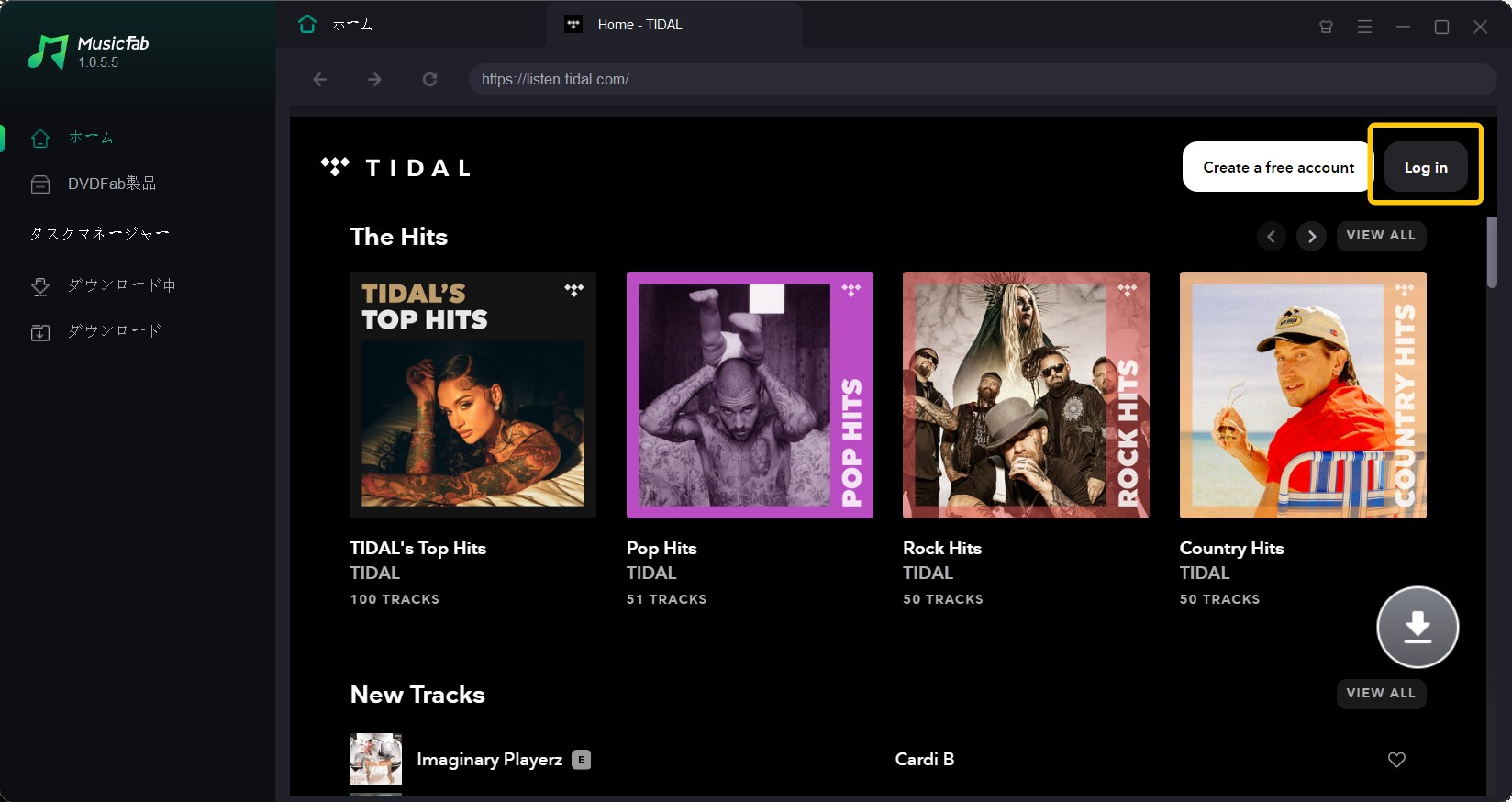The height and width of the screenshot is (802, 1512).
Task: Open the Country Hits cover art
Action: click(x=1303, y=395)
